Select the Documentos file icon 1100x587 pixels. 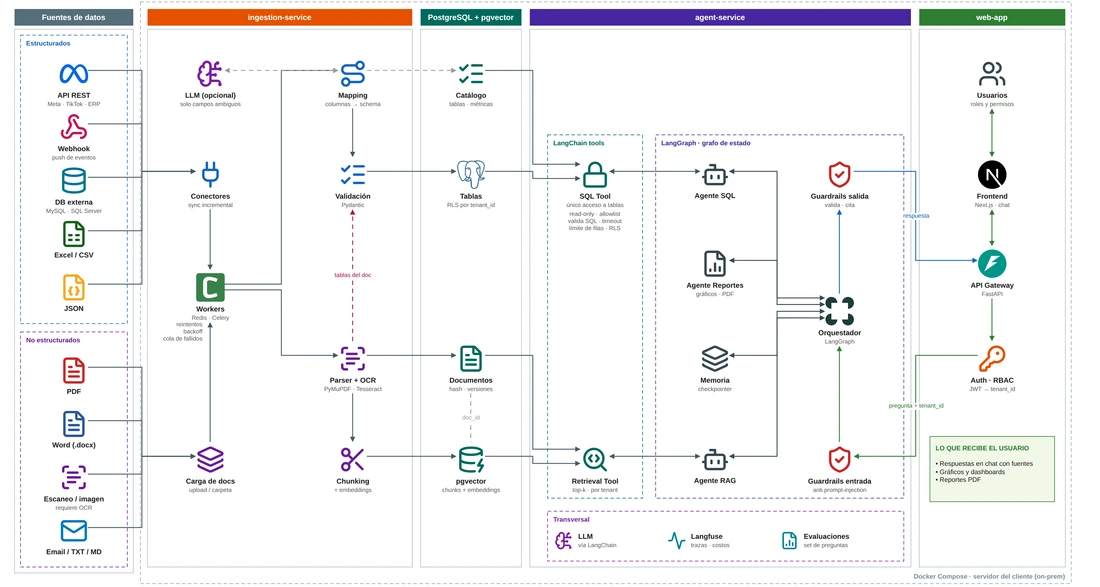pyautogui.click(x=471, y=358)
